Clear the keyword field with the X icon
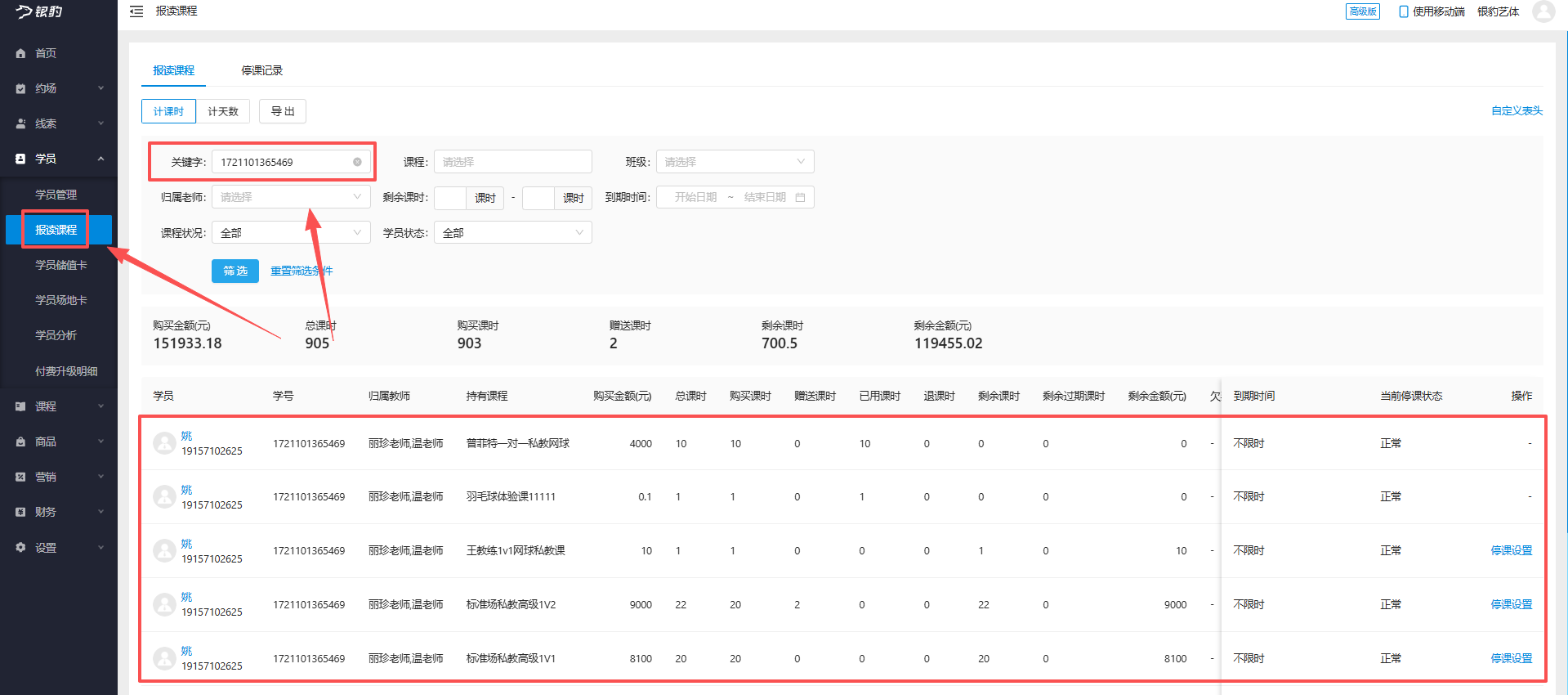Screen dimensions: 1568x695 (x=357, y=162)
